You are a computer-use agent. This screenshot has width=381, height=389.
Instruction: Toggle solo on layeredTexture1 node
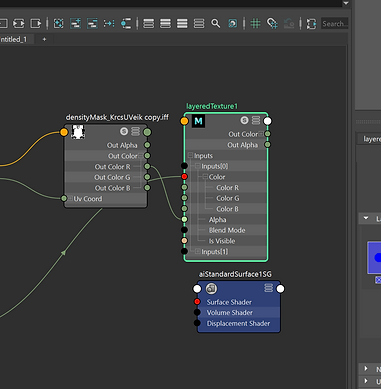244,120
